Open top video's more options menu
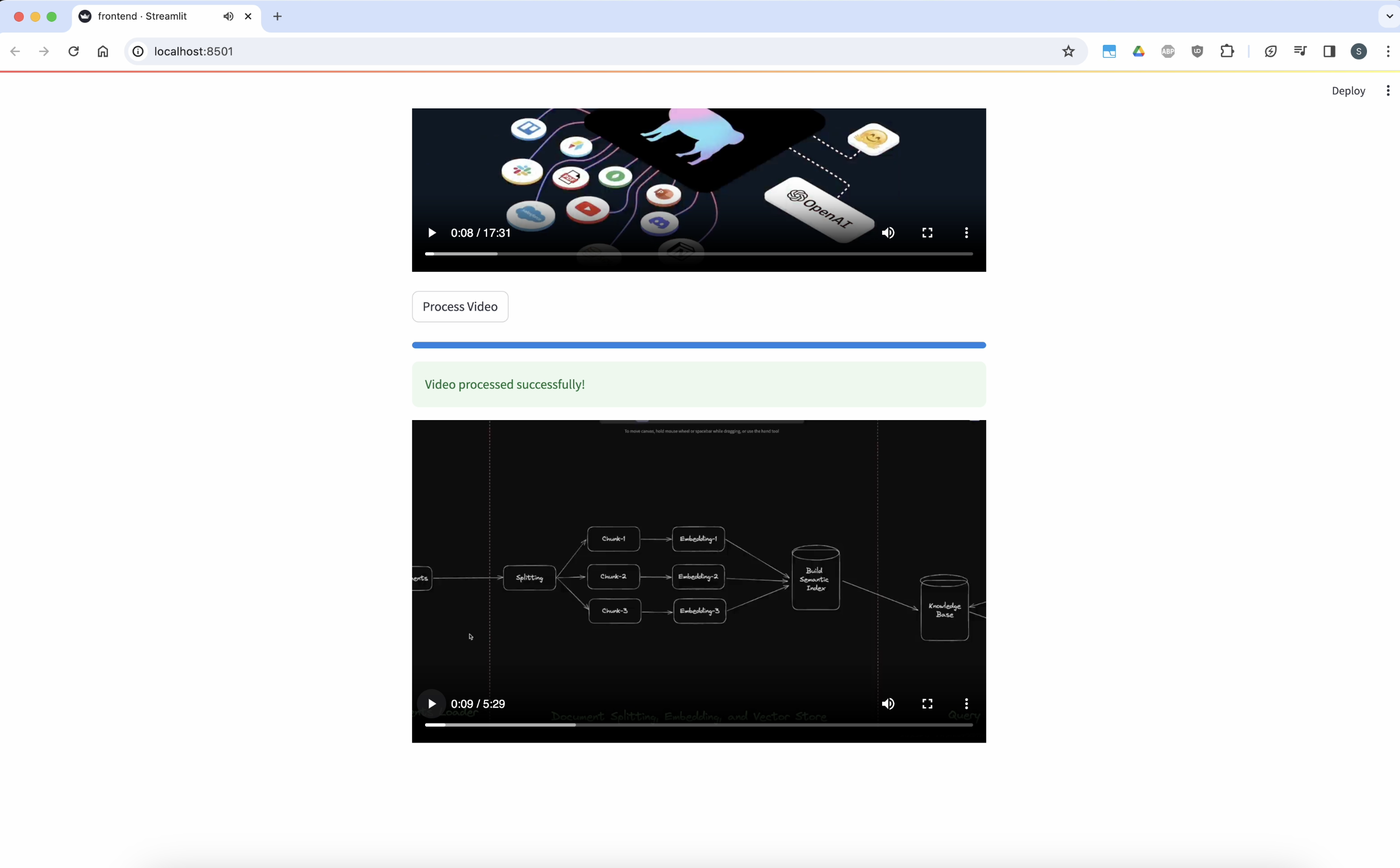The height and width of the screenshot is (868, 1400). [966, 233]
